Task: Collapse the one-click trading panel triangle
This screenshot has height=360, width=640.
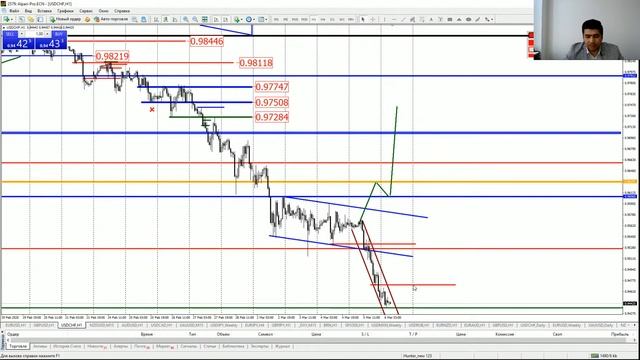Action: 4,27
